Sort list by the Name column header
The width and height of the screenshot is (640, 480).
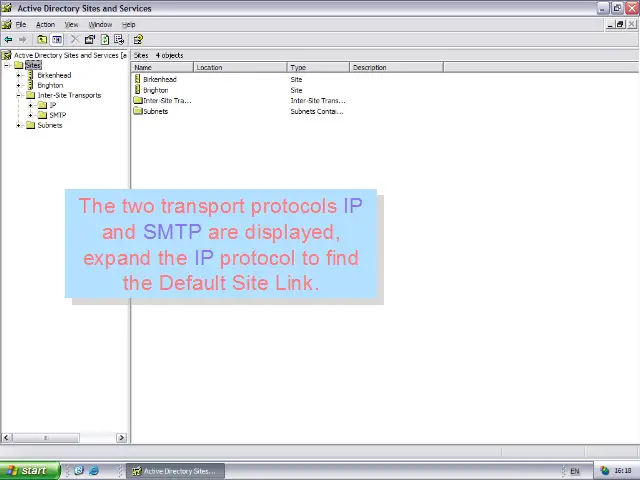162,67
